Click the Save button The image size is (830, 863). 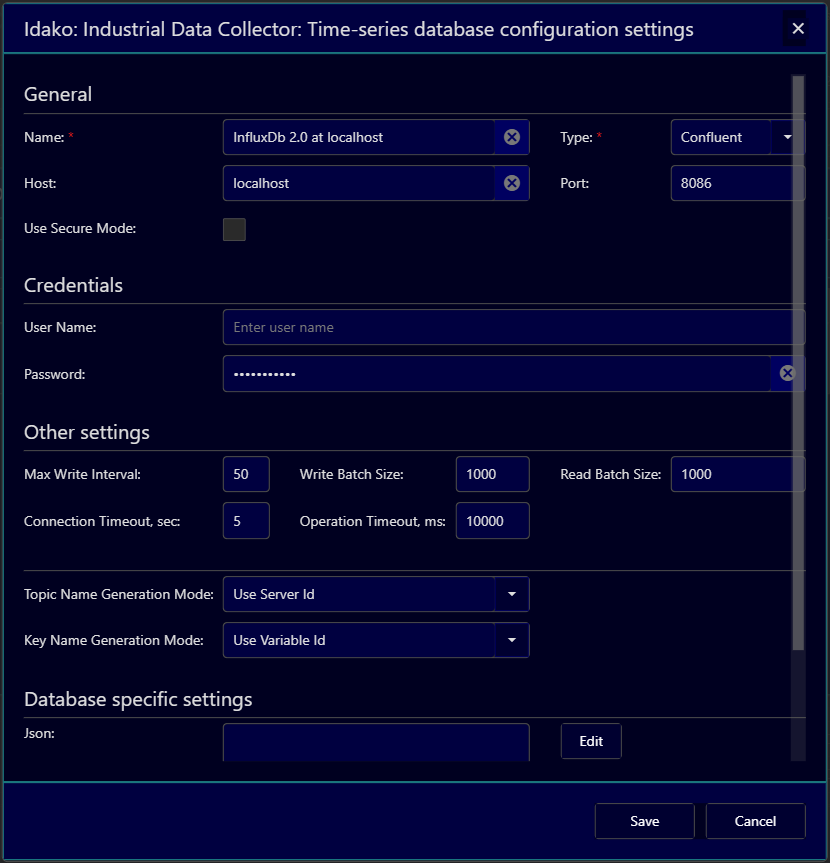click(x=644, y=821)
